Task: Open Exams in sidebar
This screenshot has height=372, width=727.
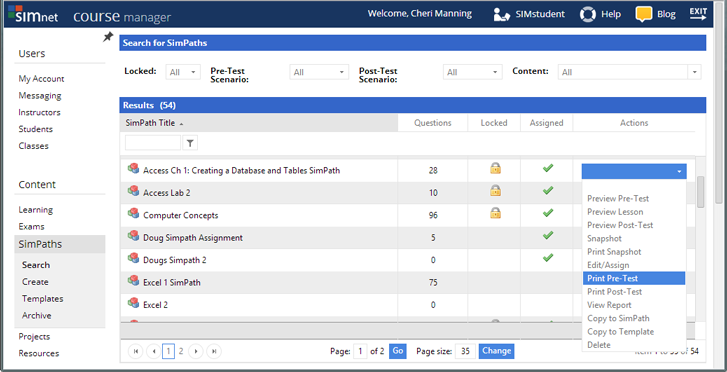Action: [32, 227]
